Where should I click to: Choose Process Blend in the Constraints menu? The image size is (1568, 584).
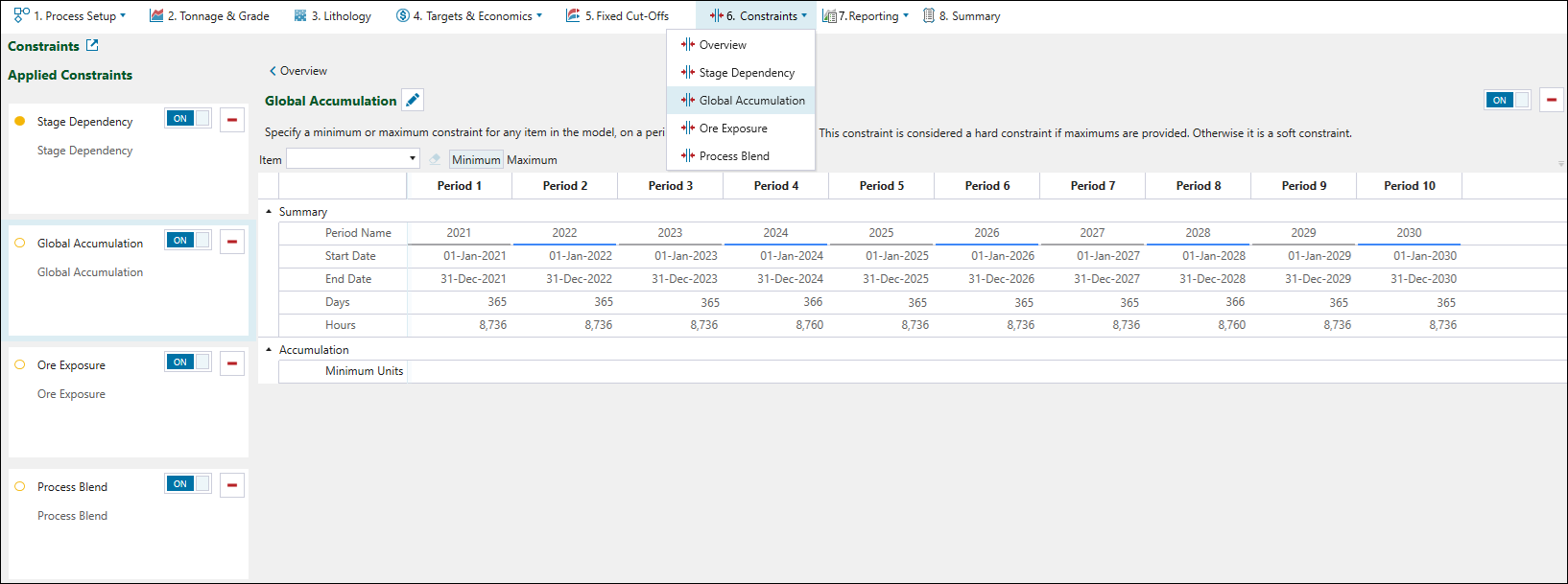point(741,156)
